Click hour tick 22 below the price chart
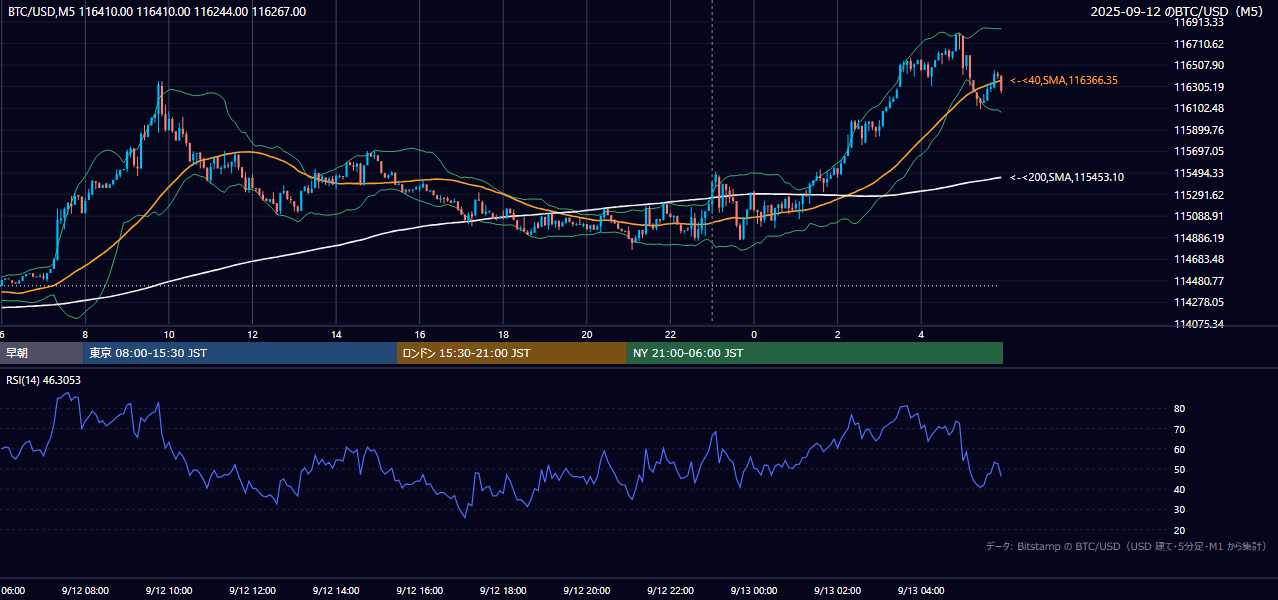 (670, 334)
